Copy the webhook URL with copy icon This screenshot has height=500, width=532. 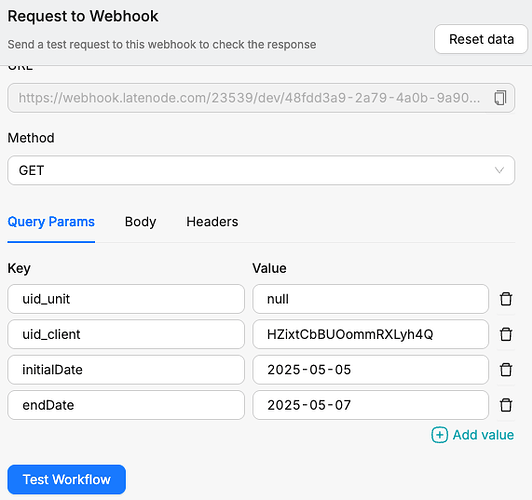(500, 98)
